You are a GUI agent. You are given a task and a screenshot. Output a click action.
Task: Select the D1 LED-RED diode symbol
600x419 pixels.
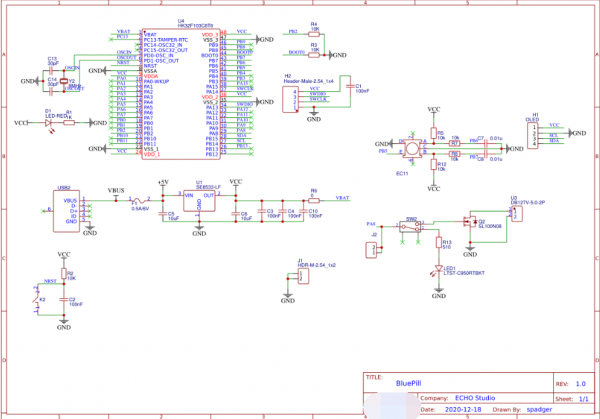point(48,122)
